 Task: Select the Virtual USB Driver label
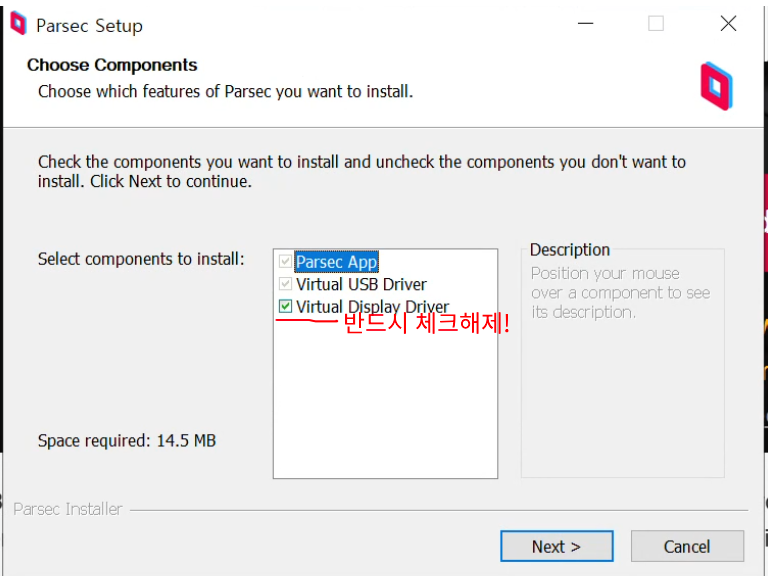pyautogui.click(x=361, y=284)
